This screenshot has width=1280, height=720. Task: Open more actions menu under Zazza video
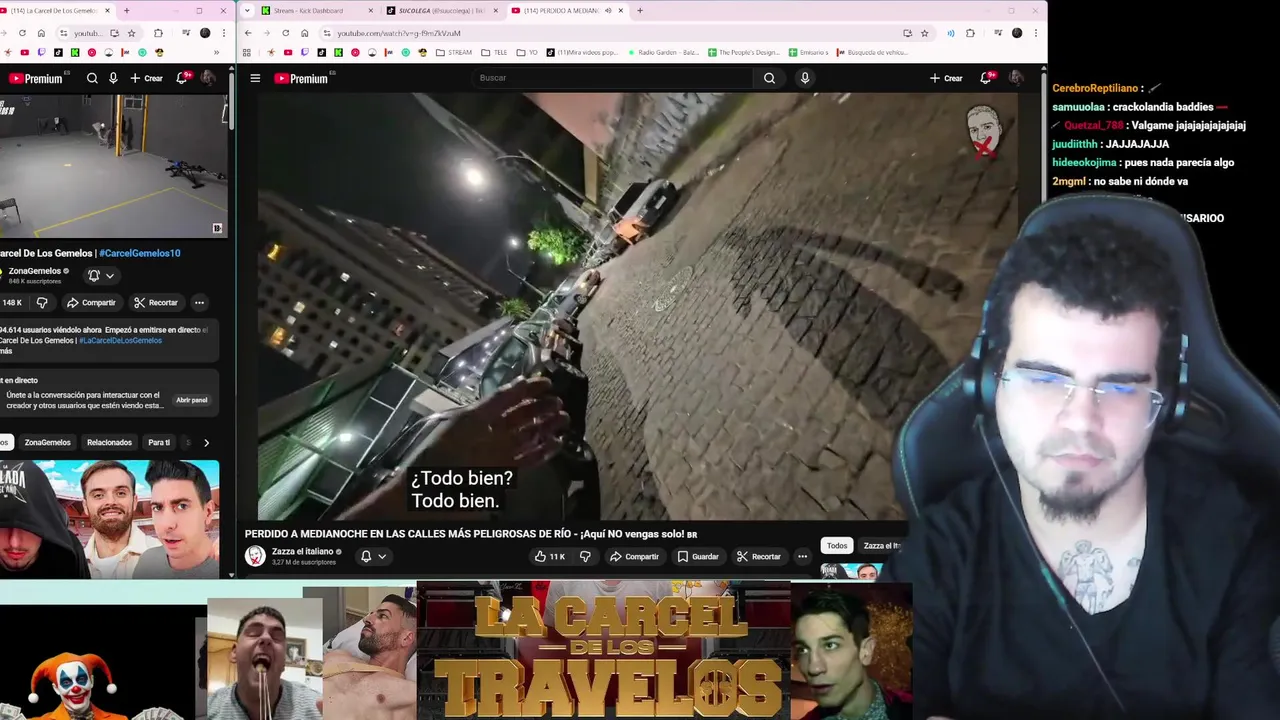(802, 556)
